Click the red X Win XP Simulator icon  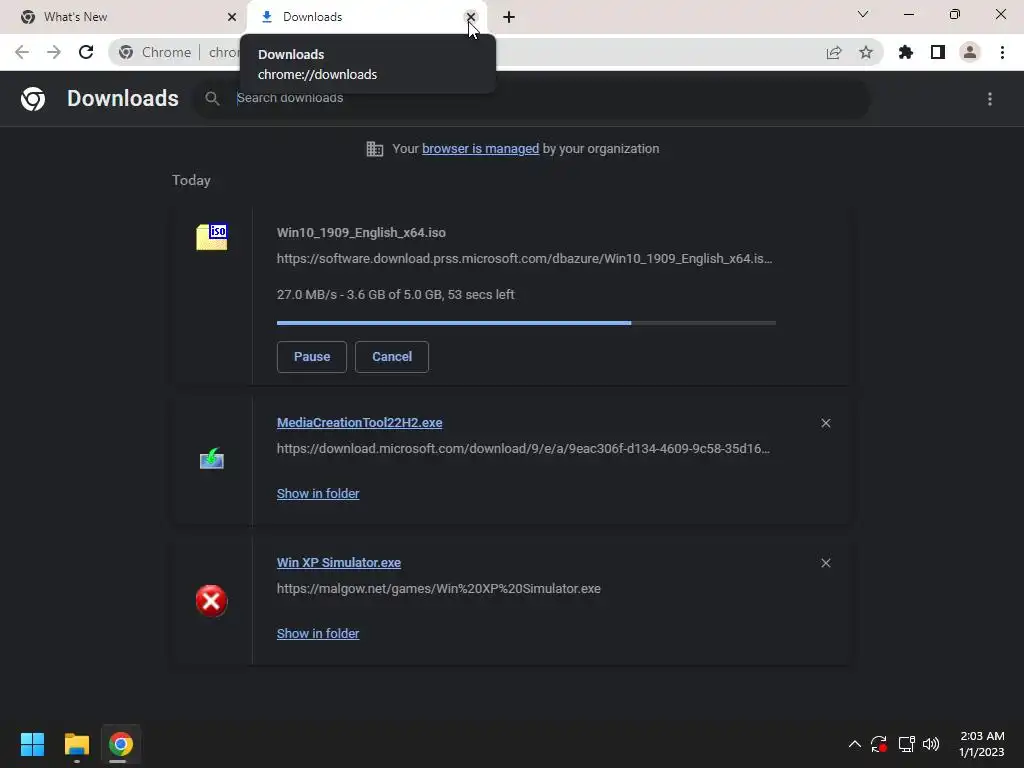(x=212, y=601)
